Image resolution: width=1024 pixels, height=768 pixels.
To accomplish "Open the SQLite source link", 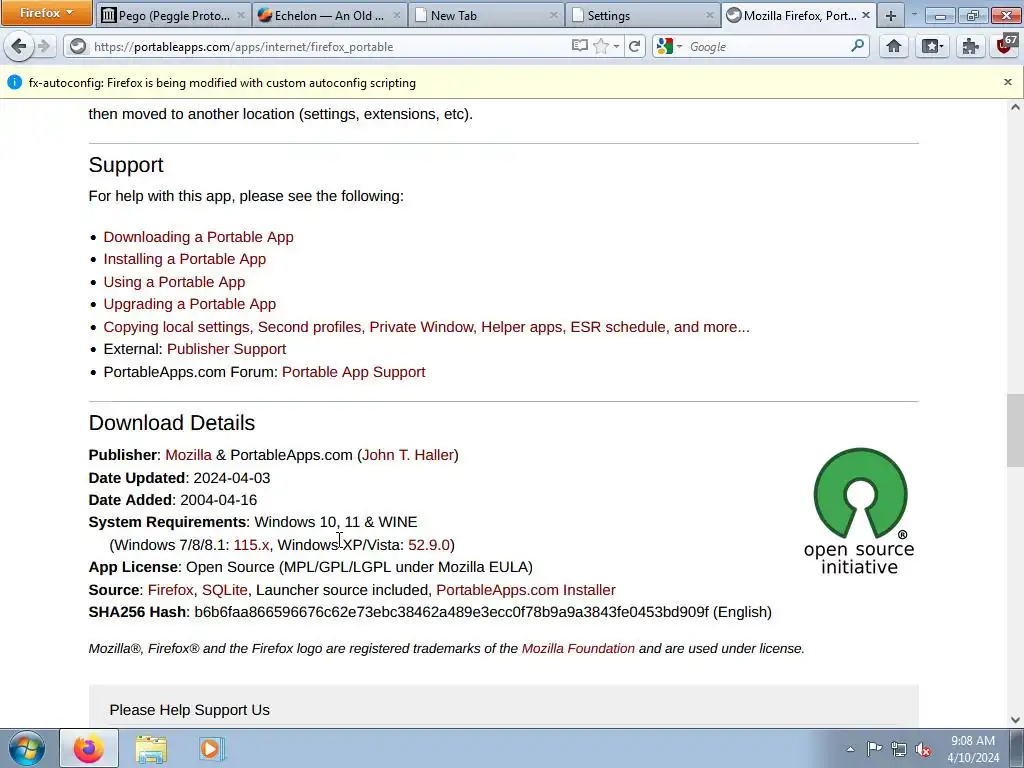I will tap(225, 590).
